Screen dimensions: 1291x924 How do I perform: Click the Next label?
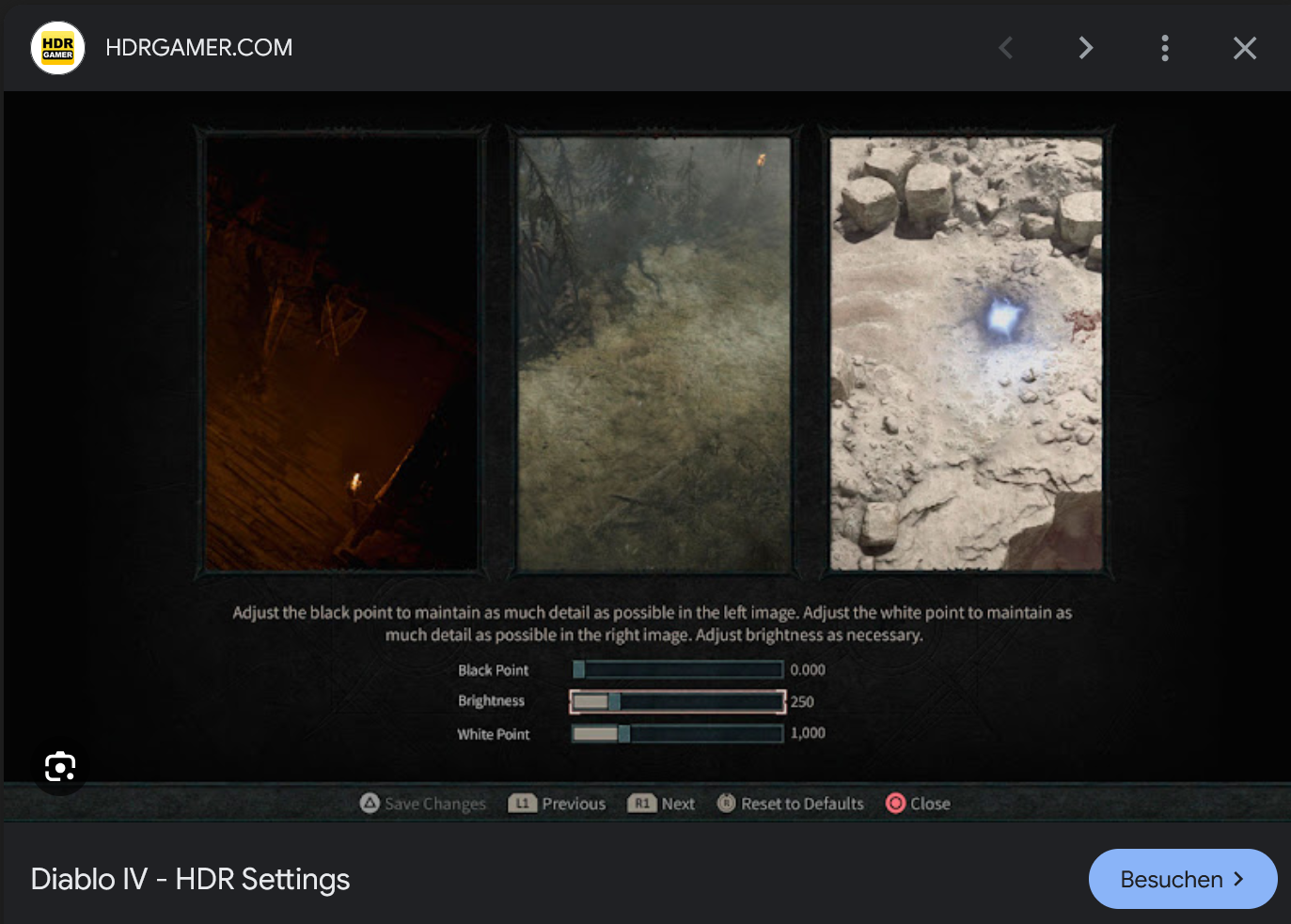[678, 804]
